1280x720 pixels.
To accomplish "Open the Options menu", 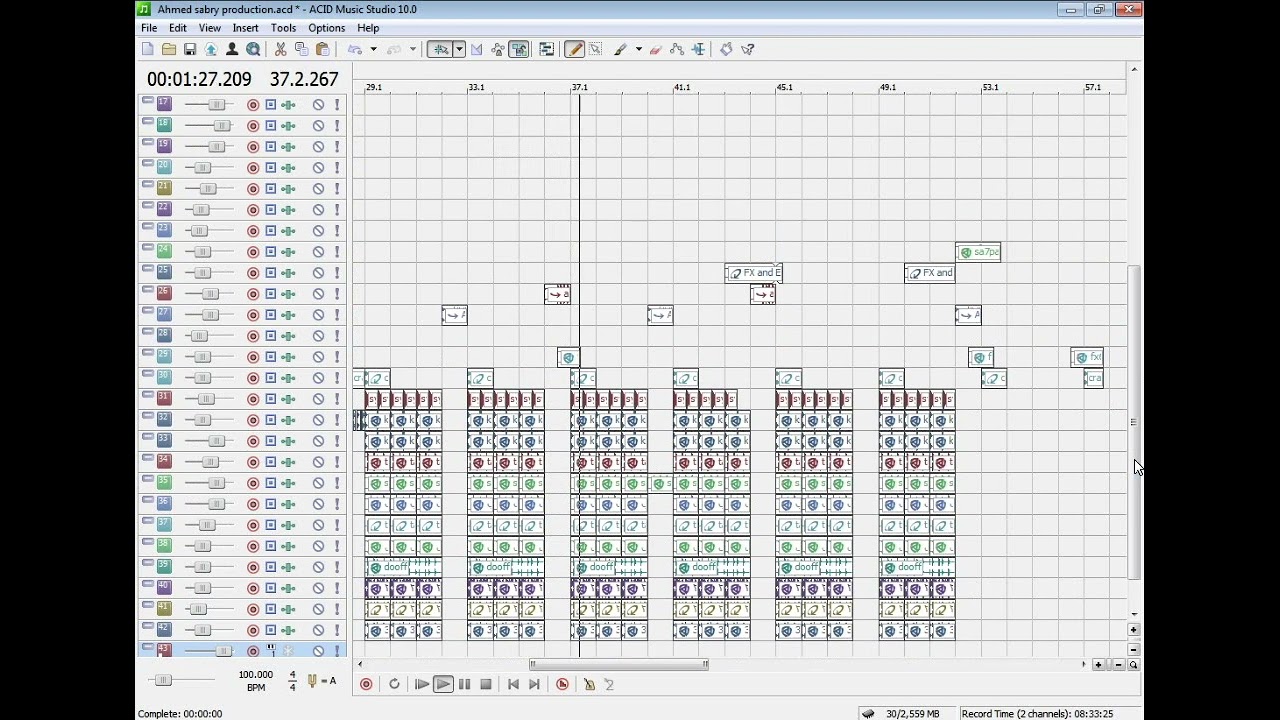I will click(326, 28).
